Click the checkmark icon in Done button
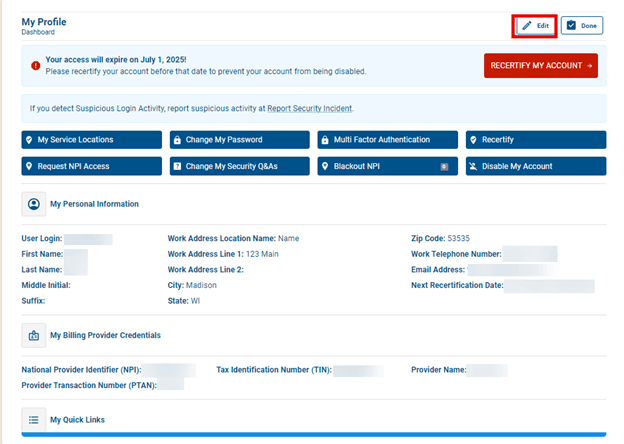The width and height of the screenshot is (624, 444). [x=571, y=26]
